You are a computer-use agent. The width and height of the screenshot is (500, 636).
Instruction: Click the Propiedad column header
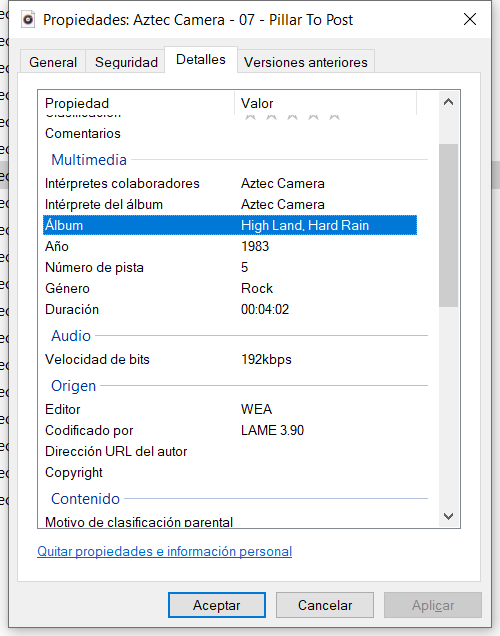[x=136, y=103]
